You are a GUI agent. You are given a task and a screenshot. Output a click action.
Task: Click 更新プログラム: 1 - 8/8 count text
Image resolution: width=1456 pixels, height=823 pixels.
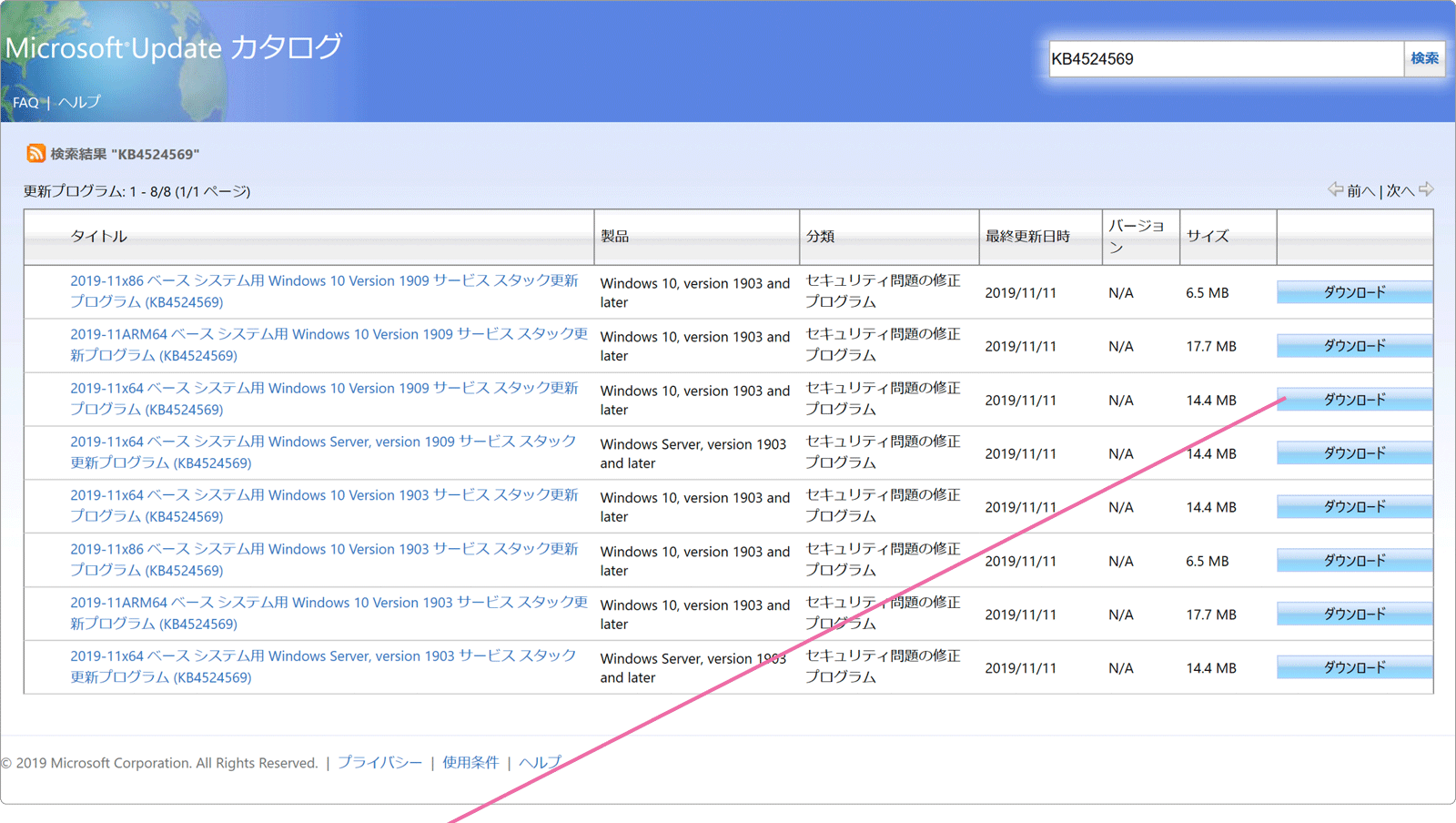pyautogui.click(x=136, y=191)
